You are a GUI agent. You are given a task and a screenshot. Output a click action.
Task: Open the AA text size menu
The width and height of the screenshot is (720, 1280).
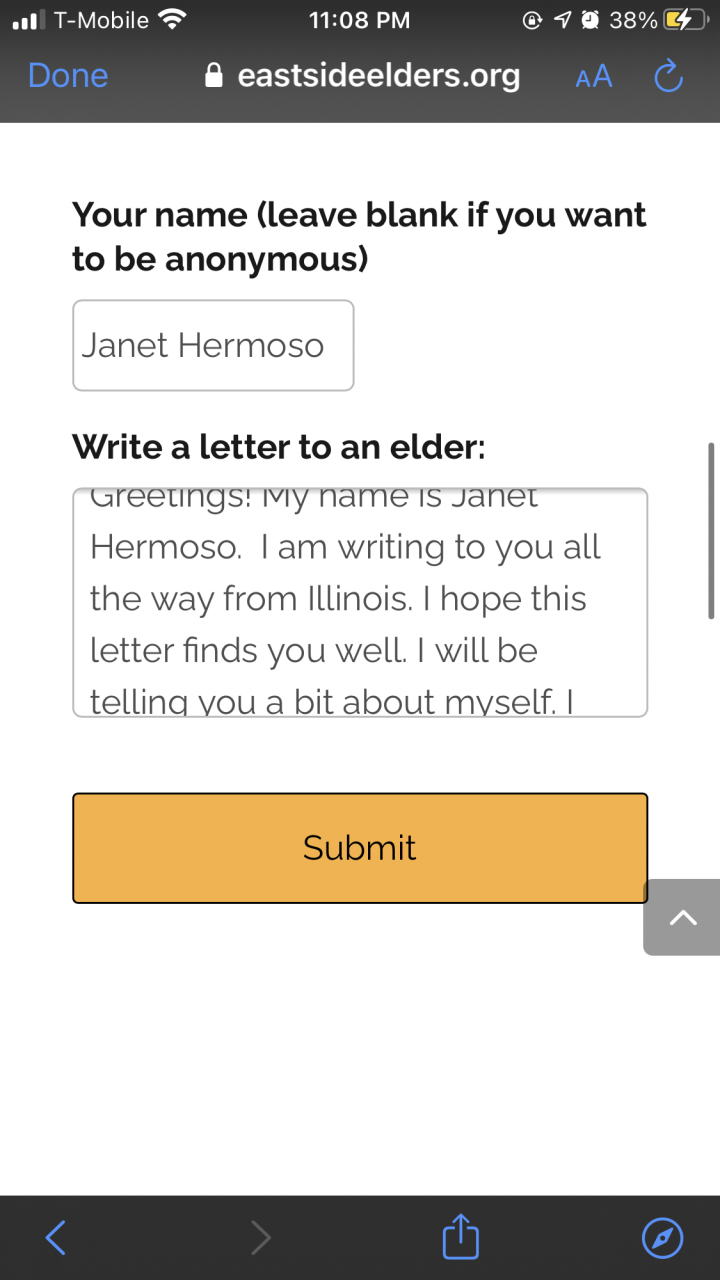point(593,77)
